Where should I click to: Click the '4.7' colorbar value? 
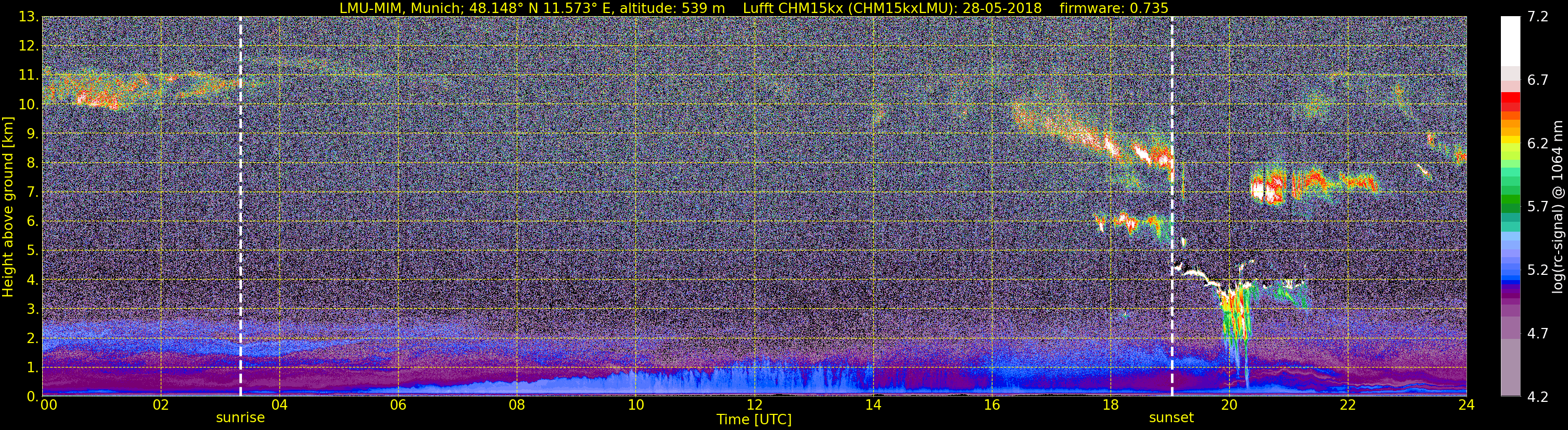click(1538, 334)
